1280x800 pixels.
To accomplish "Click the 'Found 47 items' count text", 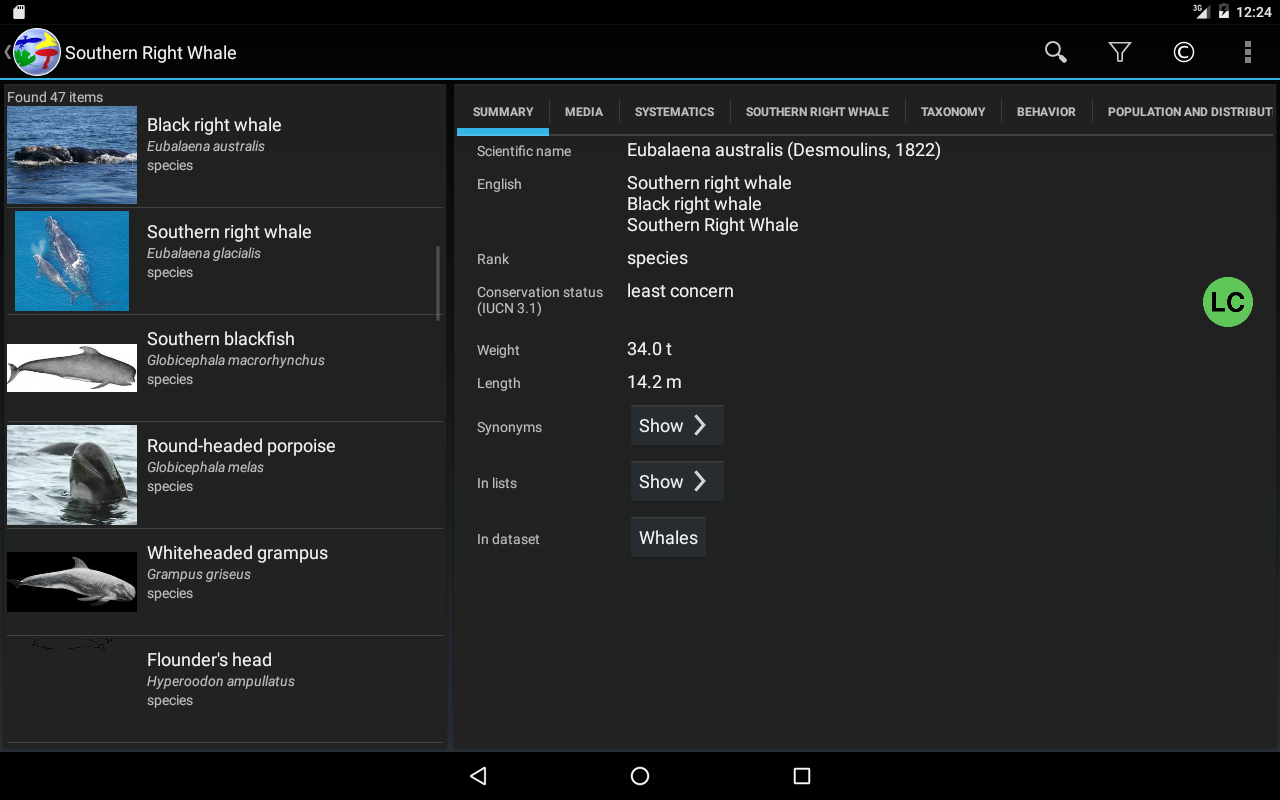I will [x=55, y=97].
